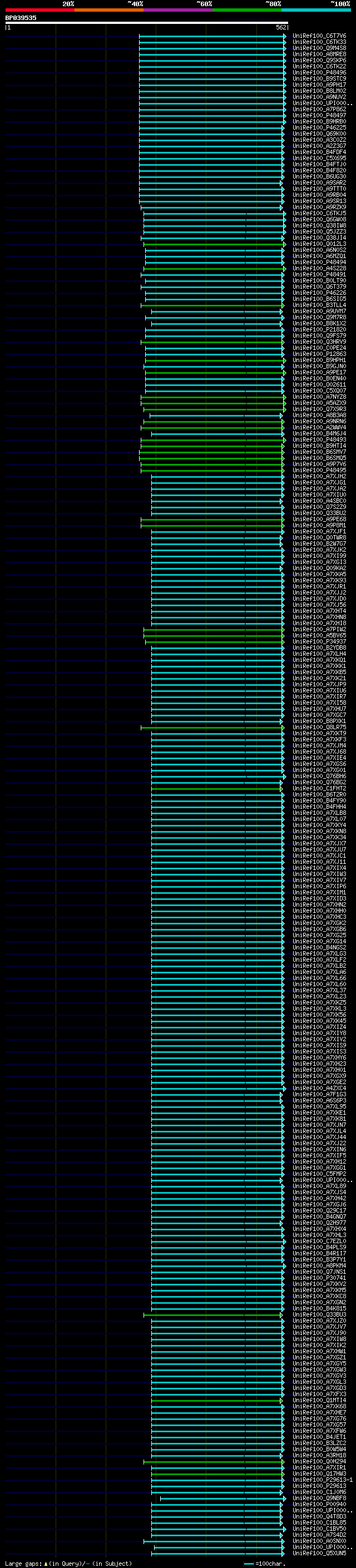This screenshot has height=1568, width=356.
Task: Open hit UniRef100_A8MRE8
Action: (x=319, y=54)
